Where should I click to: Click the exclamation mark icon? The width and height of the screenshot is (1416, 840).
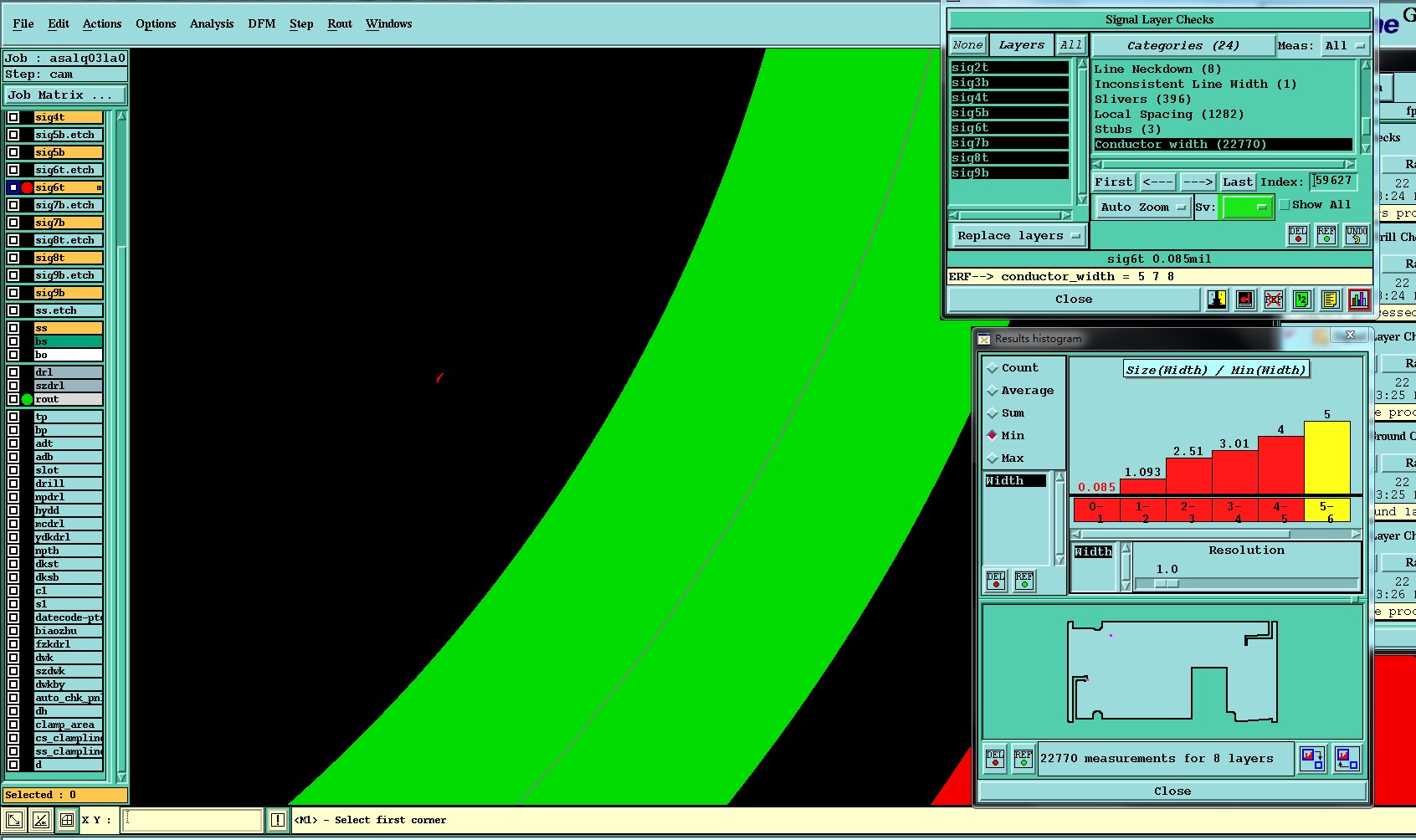[278, 820]
